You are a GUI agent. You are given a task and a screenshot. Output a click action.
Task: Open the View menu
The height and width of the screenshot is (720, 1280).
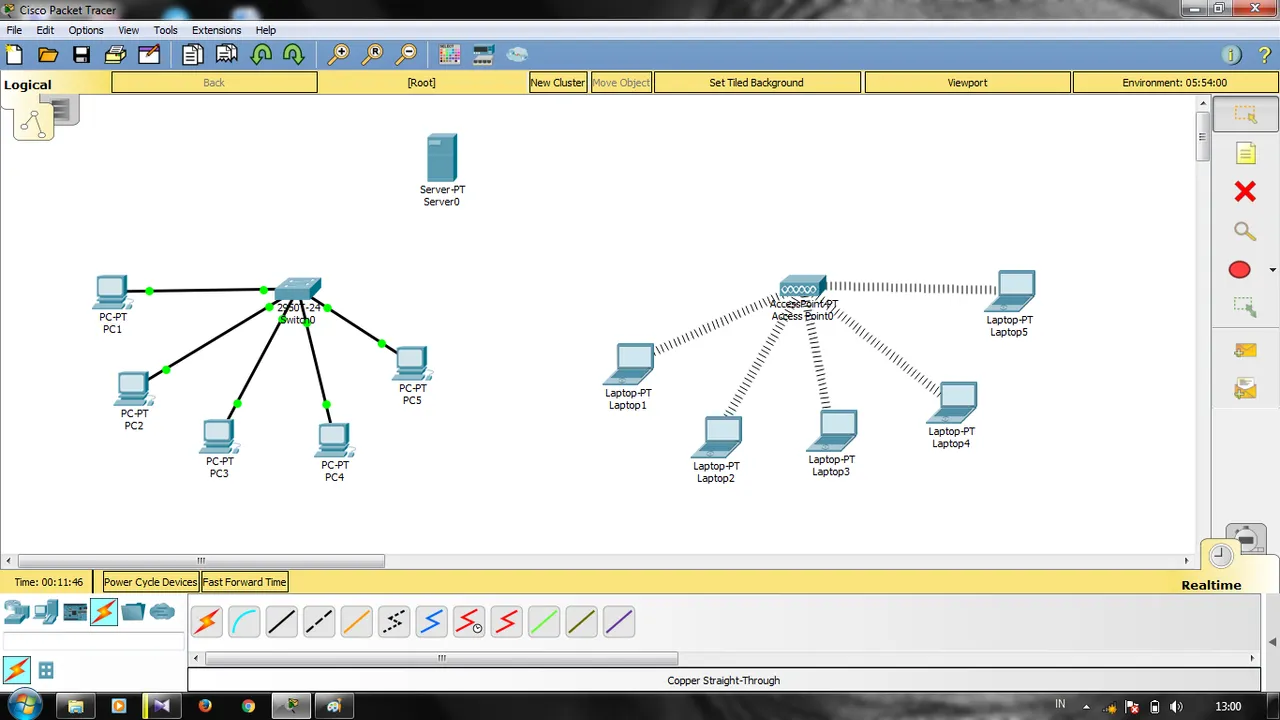(129, 30)
